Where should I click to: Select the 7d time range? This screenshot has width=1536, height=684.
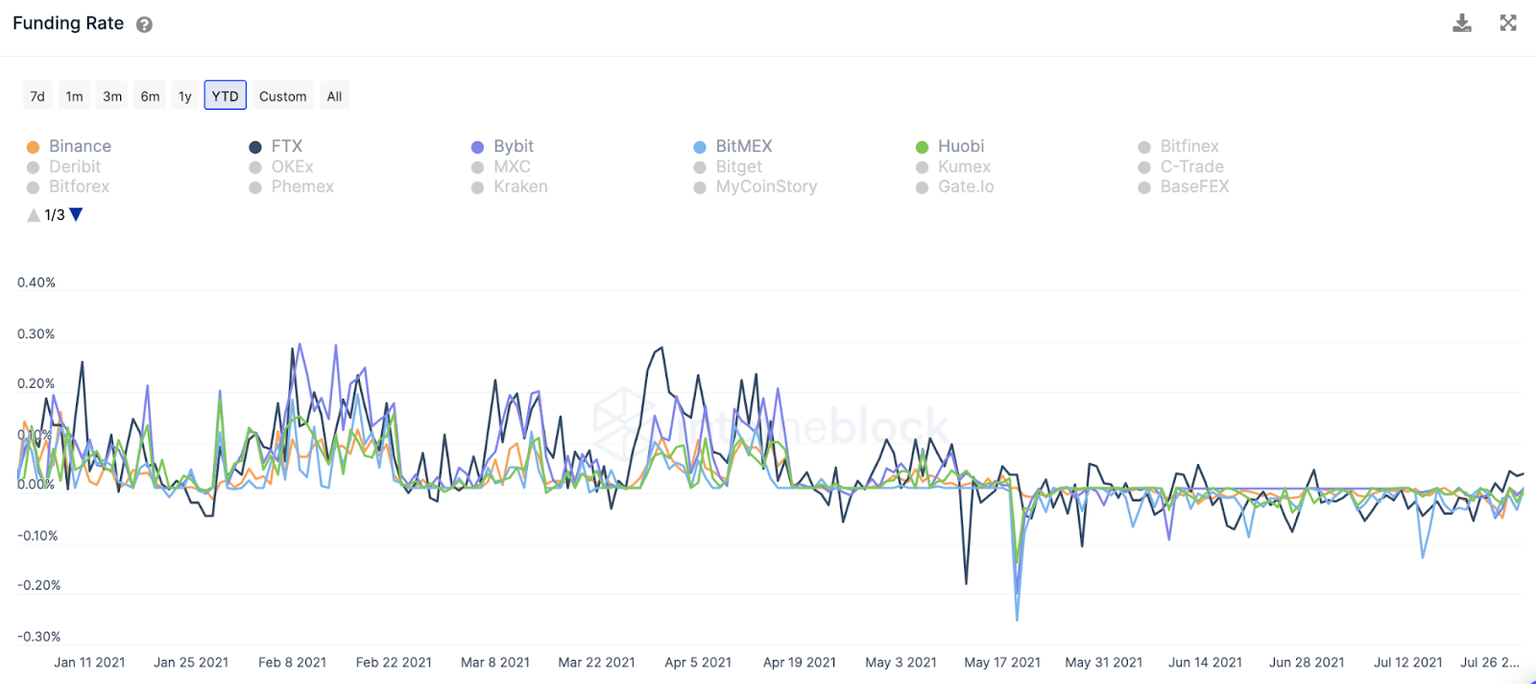37,96
